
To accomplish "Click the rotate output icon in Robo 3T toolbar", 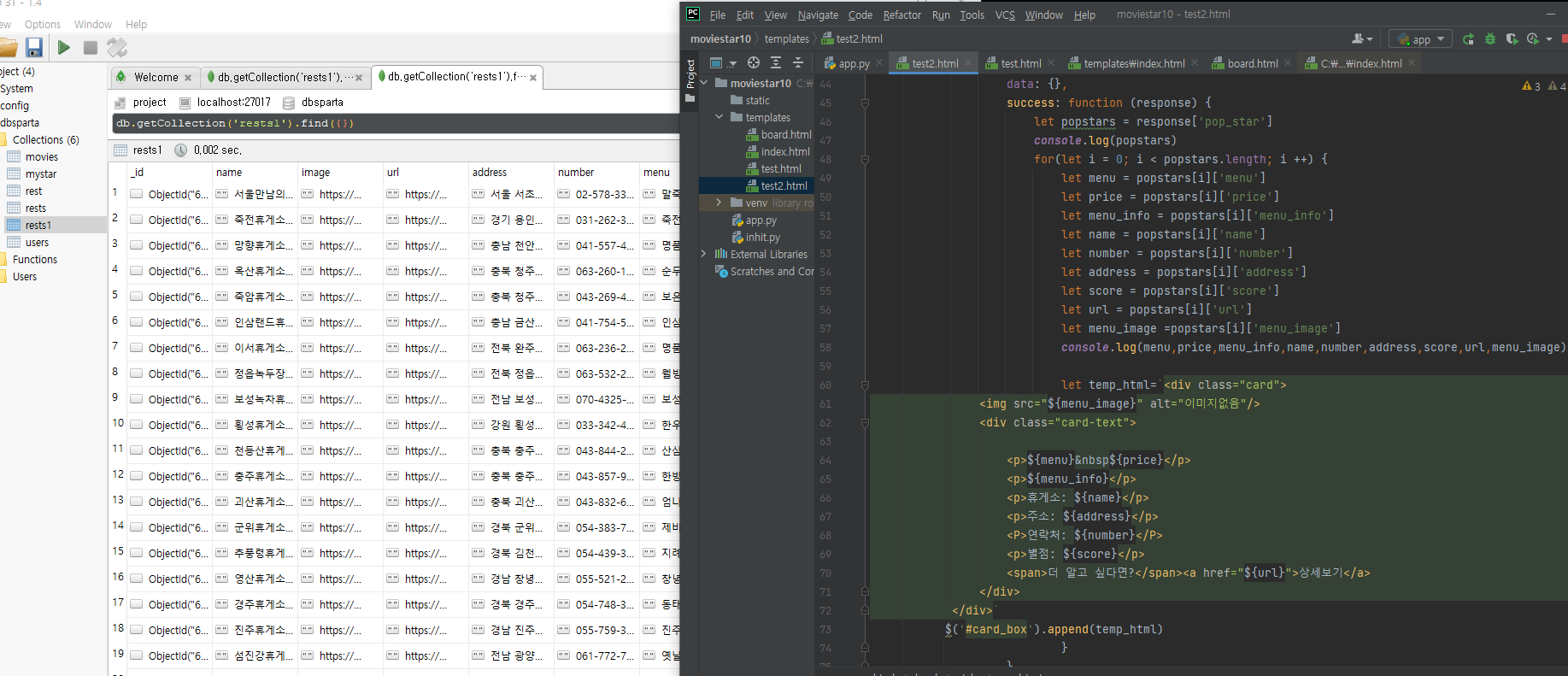I will click(117, 48).
